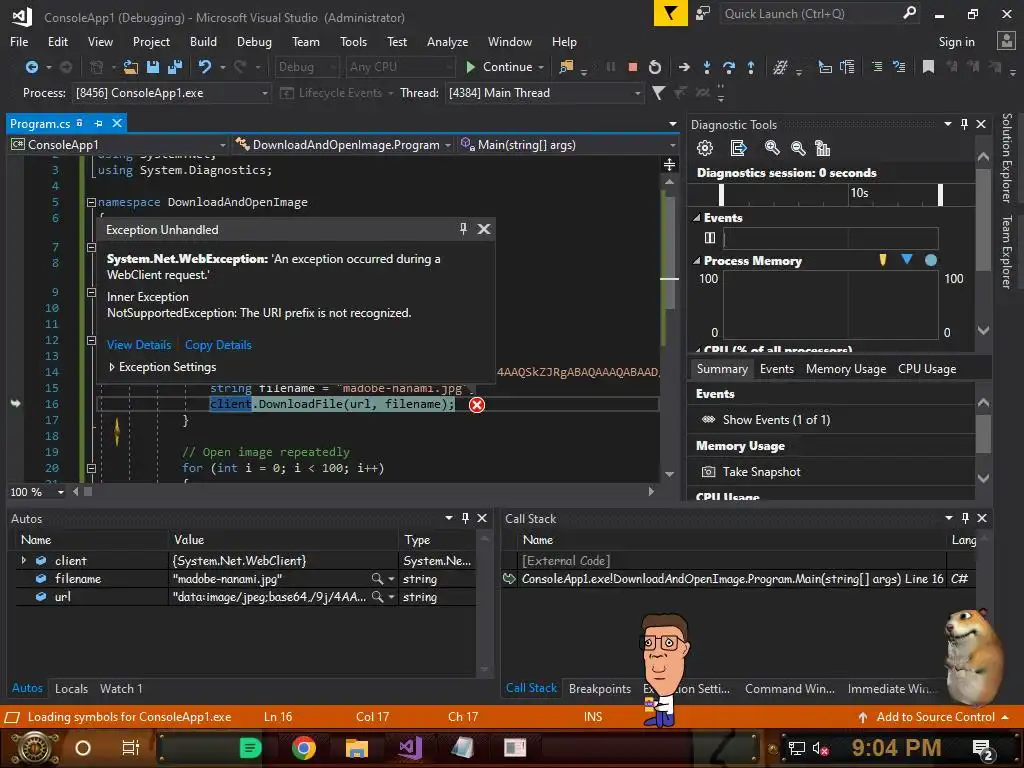Click the editor horizontal scrollbar track
The height and width of the screenshot is (768, 1024).
[366, 492]
